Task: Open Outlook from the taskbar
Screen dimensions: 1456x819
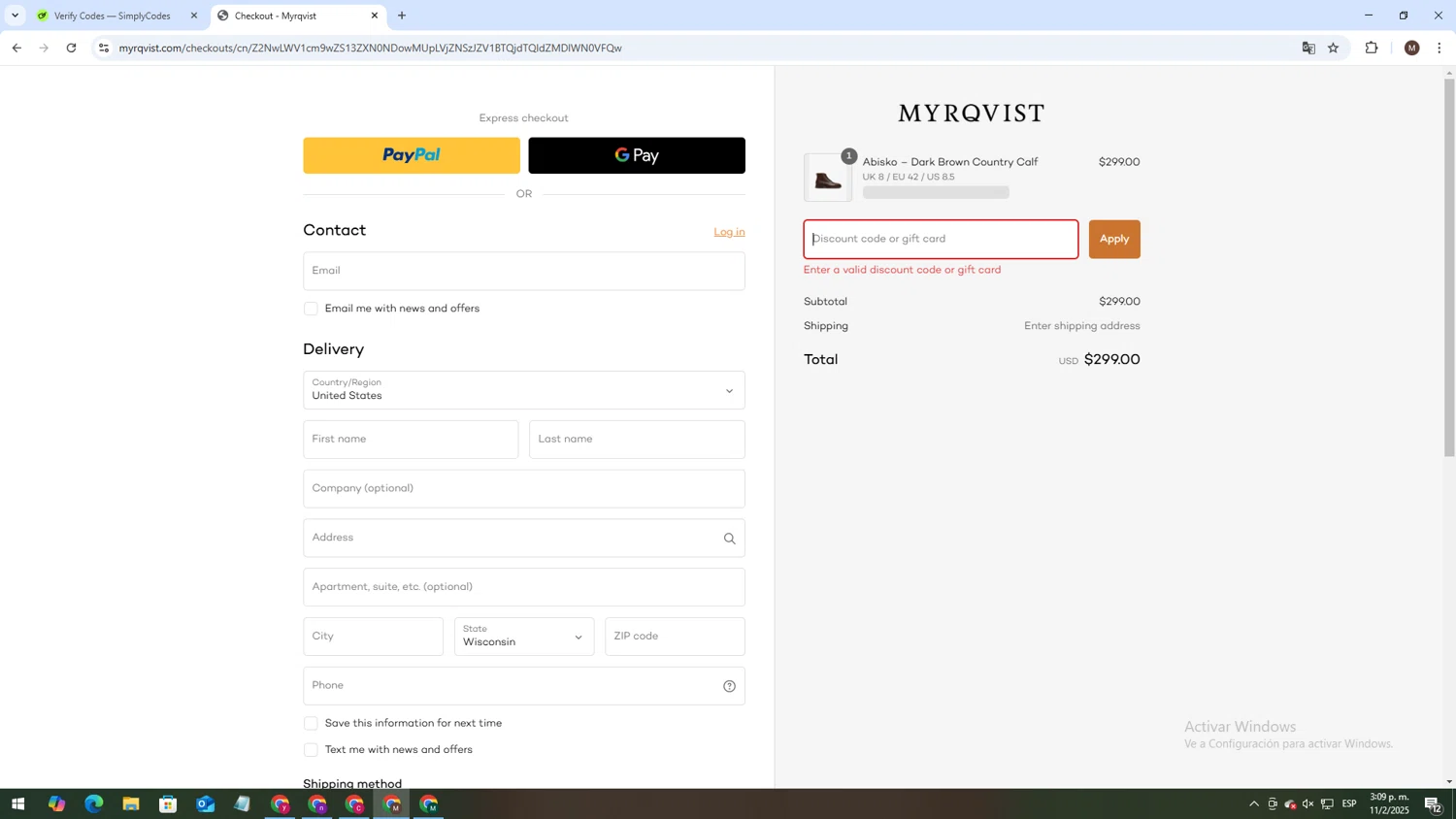Action: (205, 804)
